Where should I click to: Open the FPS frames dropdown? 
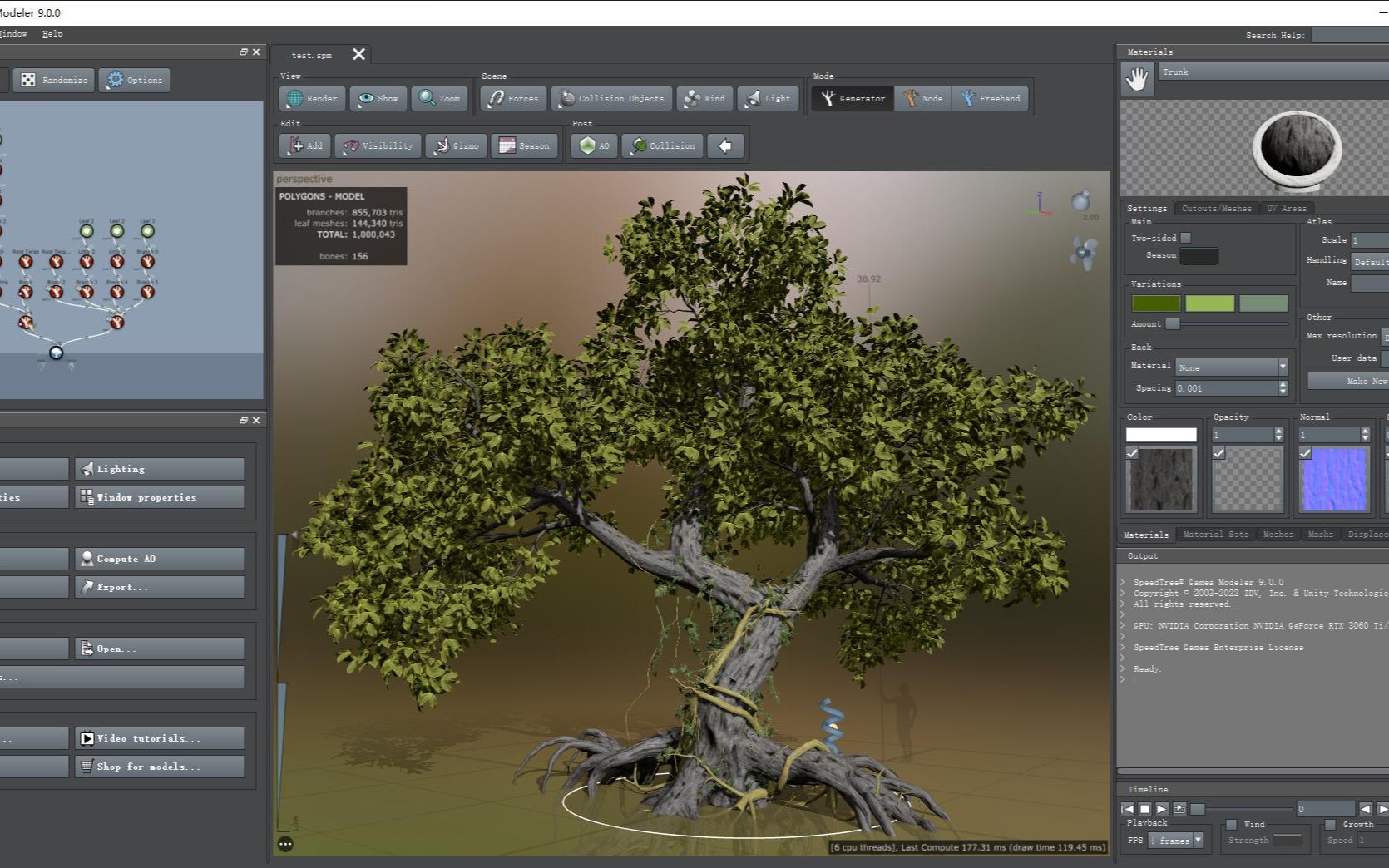[1199, 840]
